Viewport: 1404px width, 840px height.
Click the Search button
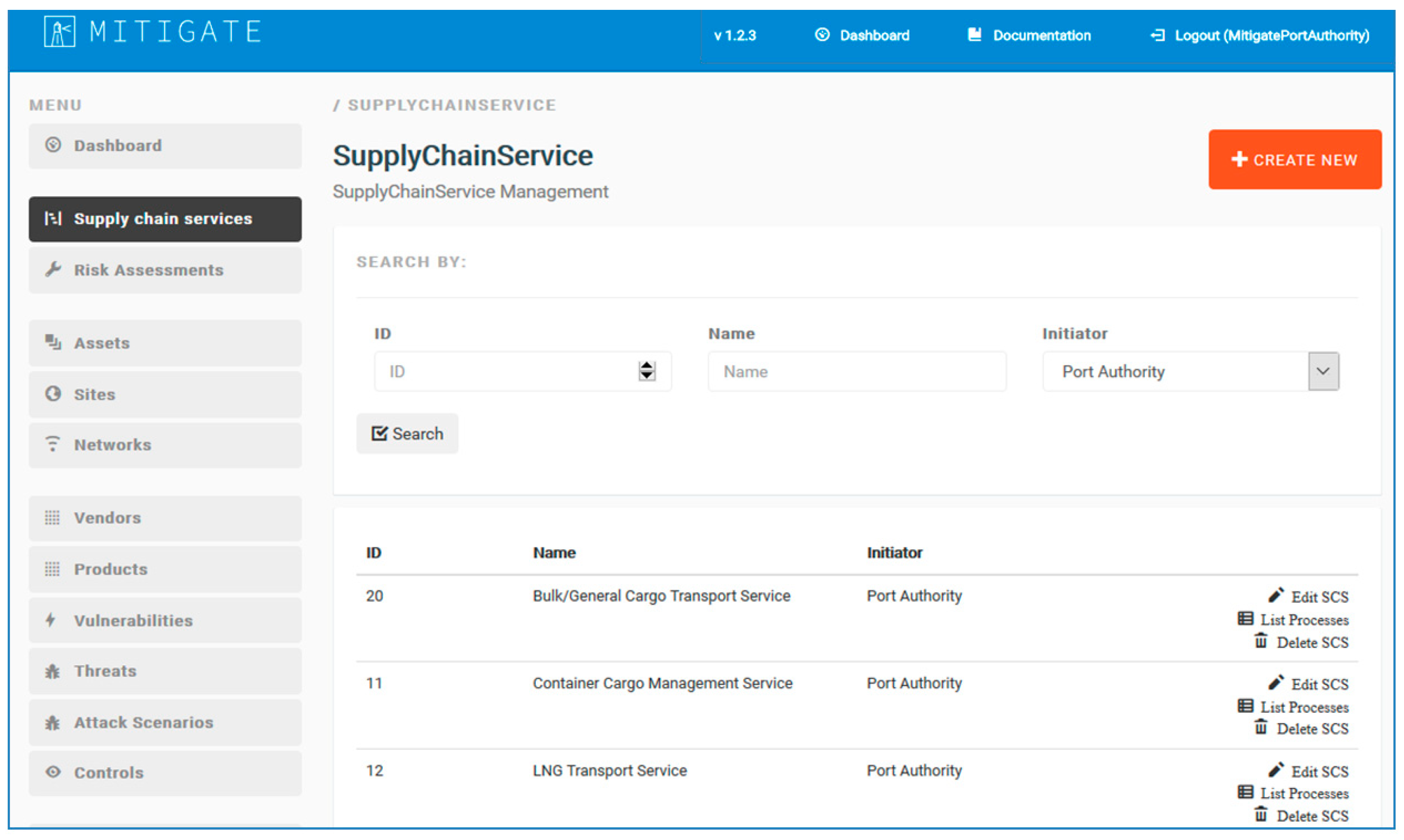point(407,433)
